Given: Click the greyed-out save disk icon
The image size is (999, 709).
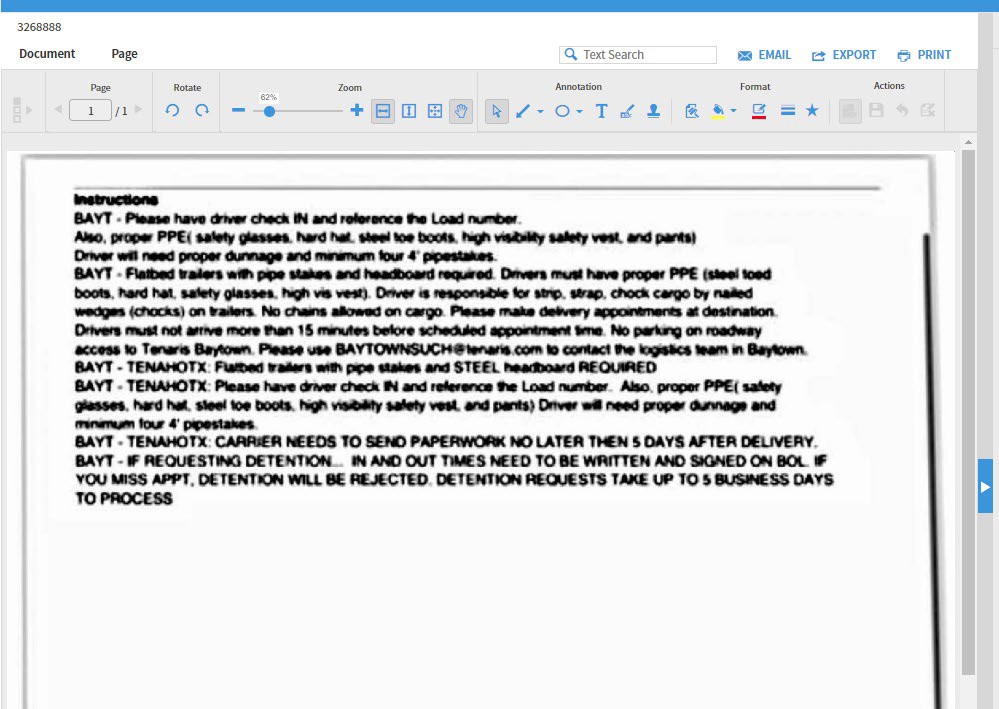Looking at the screenshot, I should pyautogui.click(x=877, y=110).
